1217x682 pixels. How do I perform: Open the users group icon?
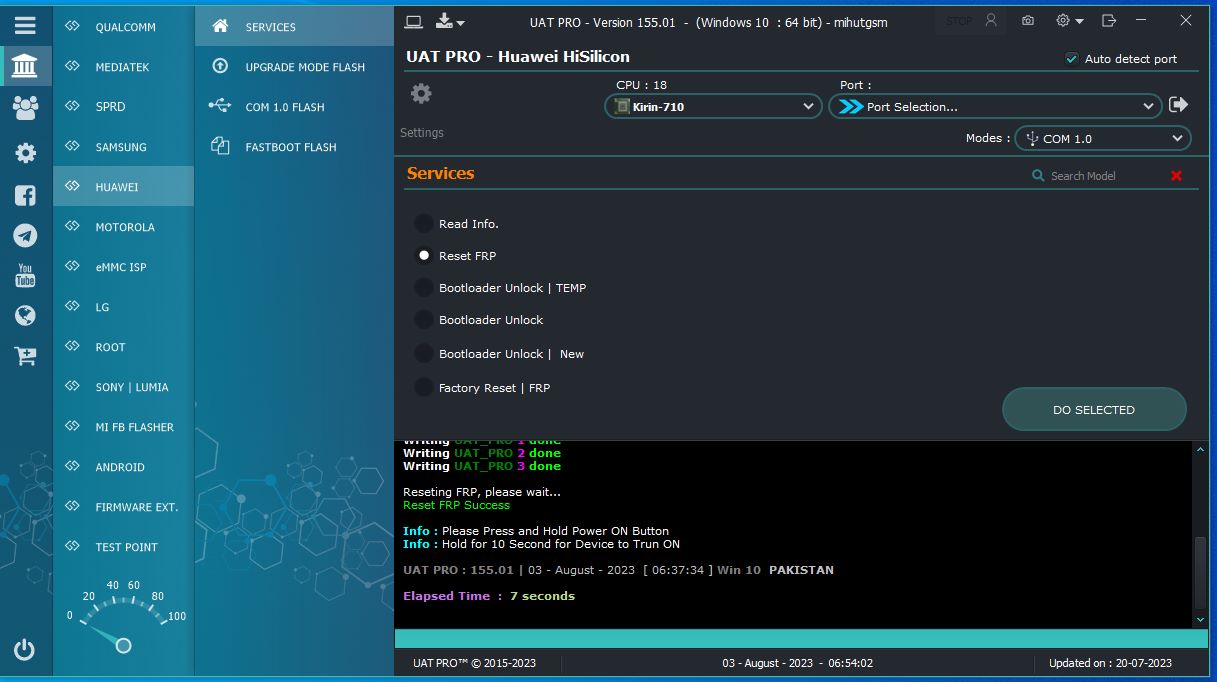click(x=25, y=108)
